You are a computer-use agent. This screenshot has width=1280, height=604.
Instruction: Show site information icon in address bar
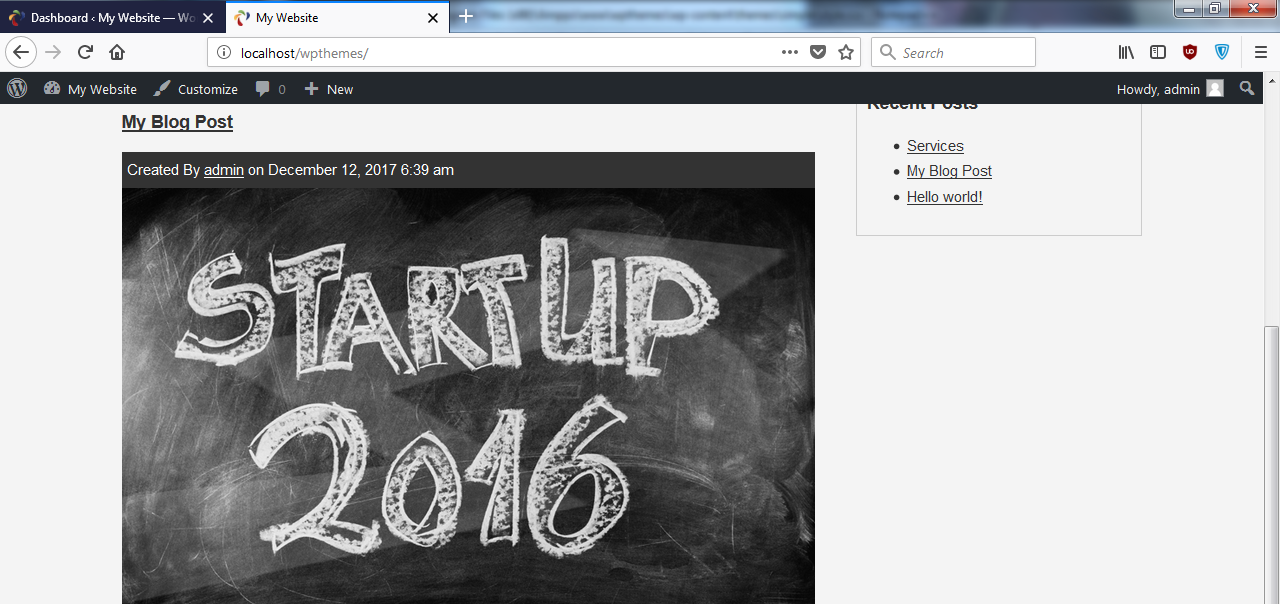224,53
